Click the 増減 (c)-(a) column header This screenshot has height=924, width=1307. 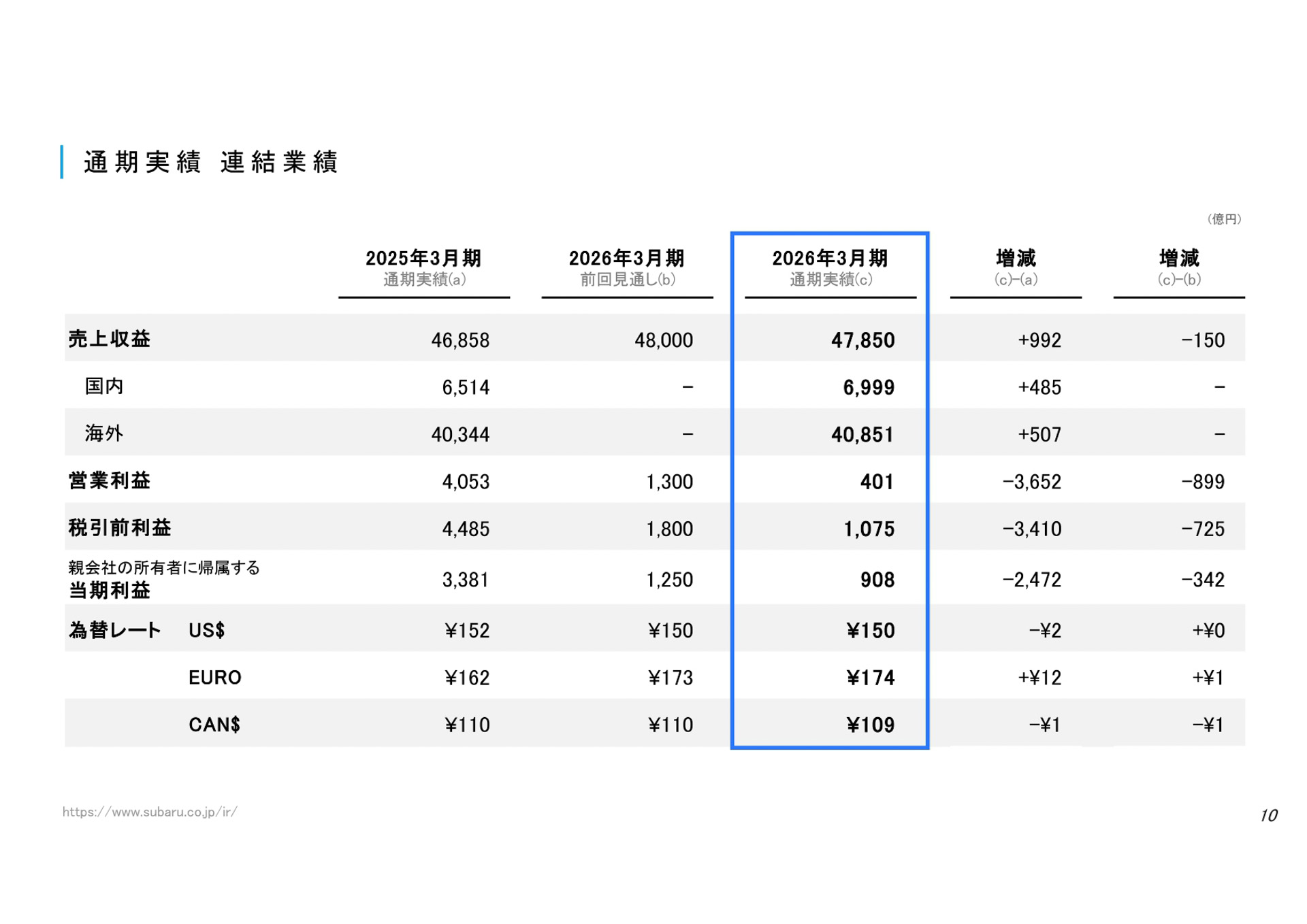click(1016, 268)
